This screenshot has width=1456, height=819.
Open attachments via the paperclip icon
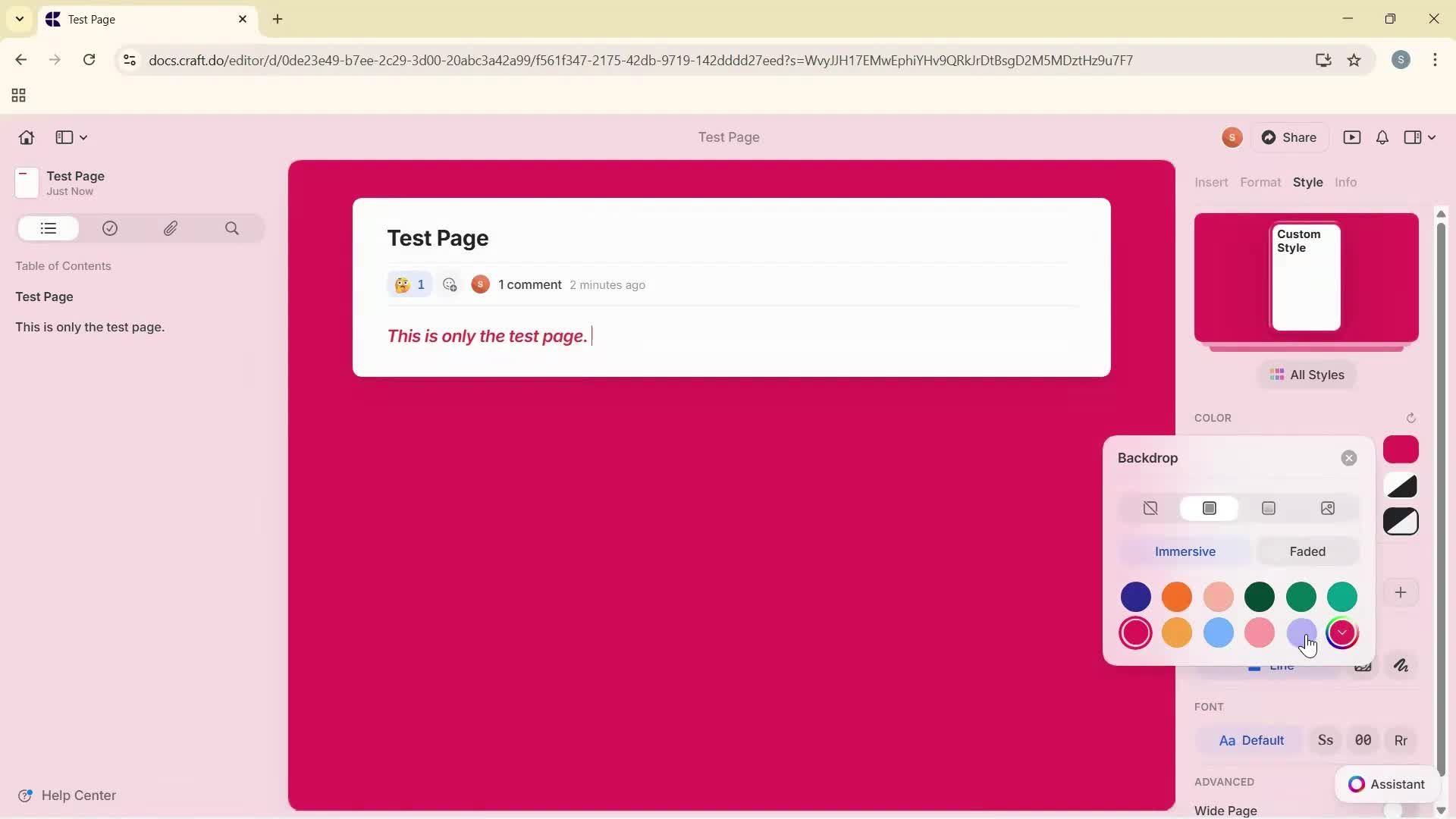(171, 228)
